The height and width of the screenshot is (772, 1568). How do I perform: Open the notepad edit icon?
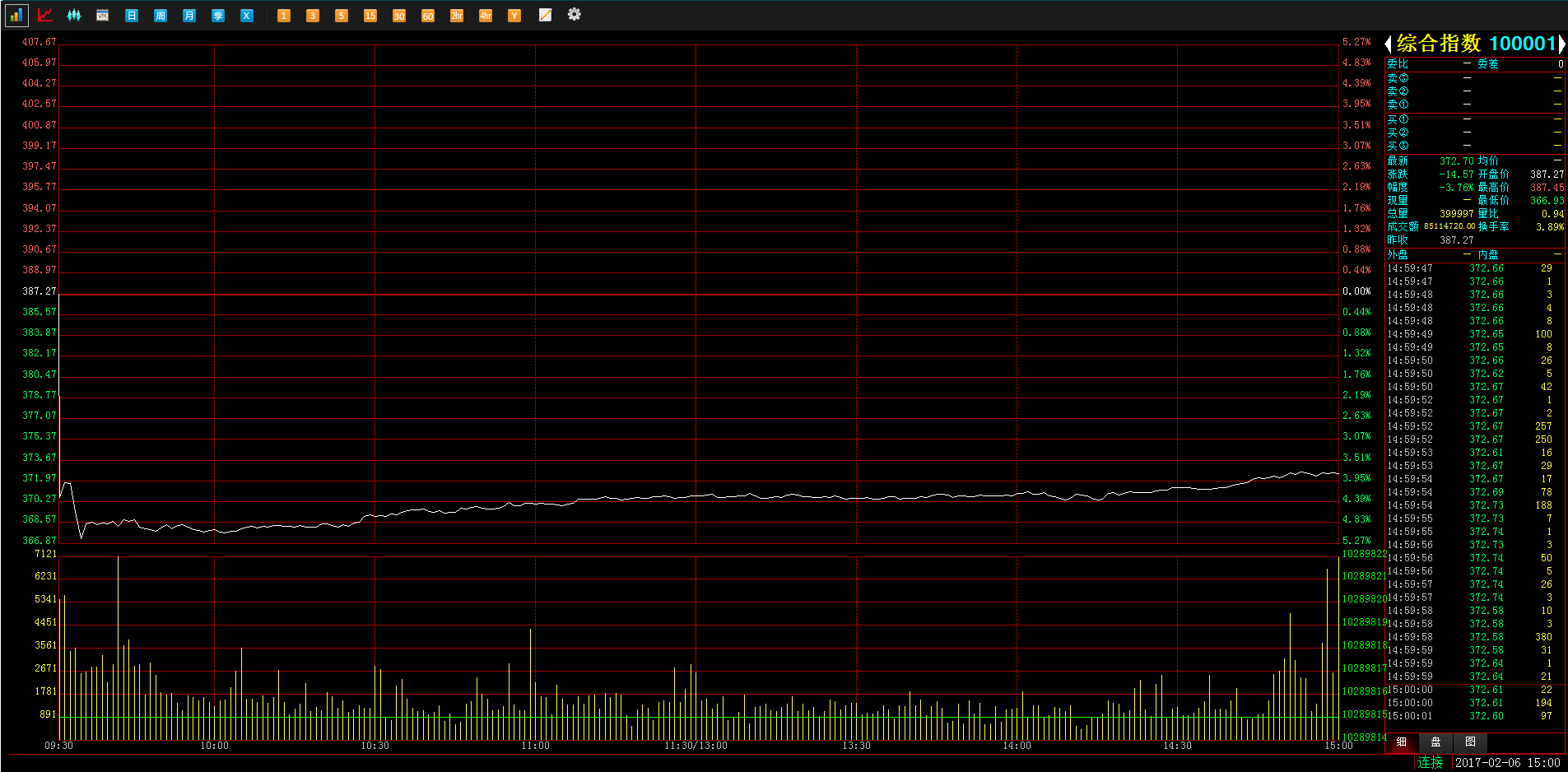coord(545,15)
